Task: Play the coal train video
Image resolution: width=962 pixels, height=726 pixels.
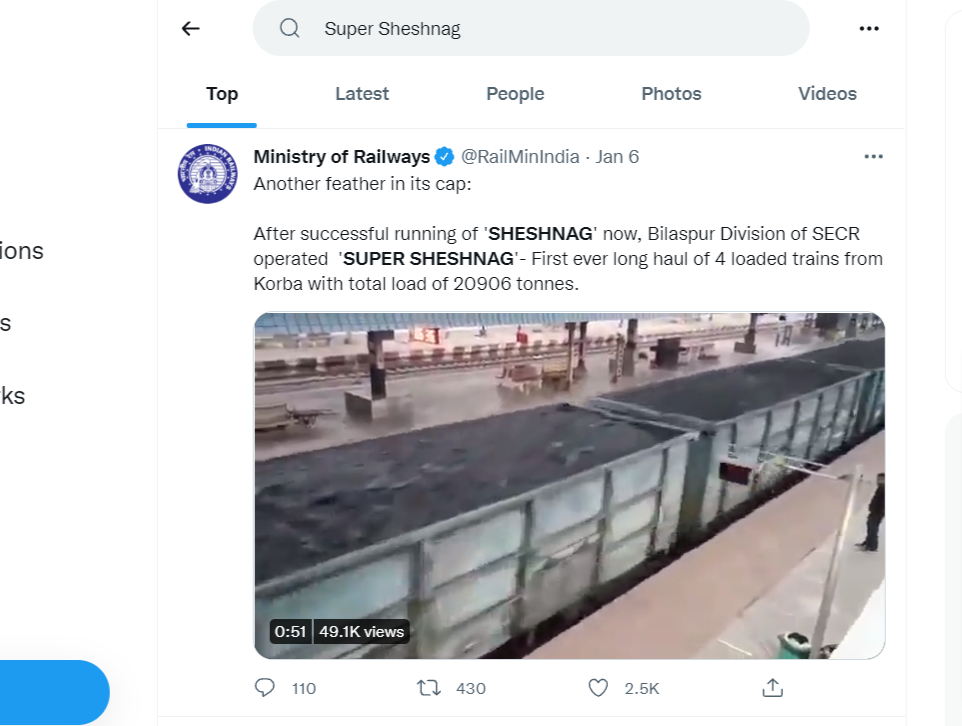Action: click(569, 485)
